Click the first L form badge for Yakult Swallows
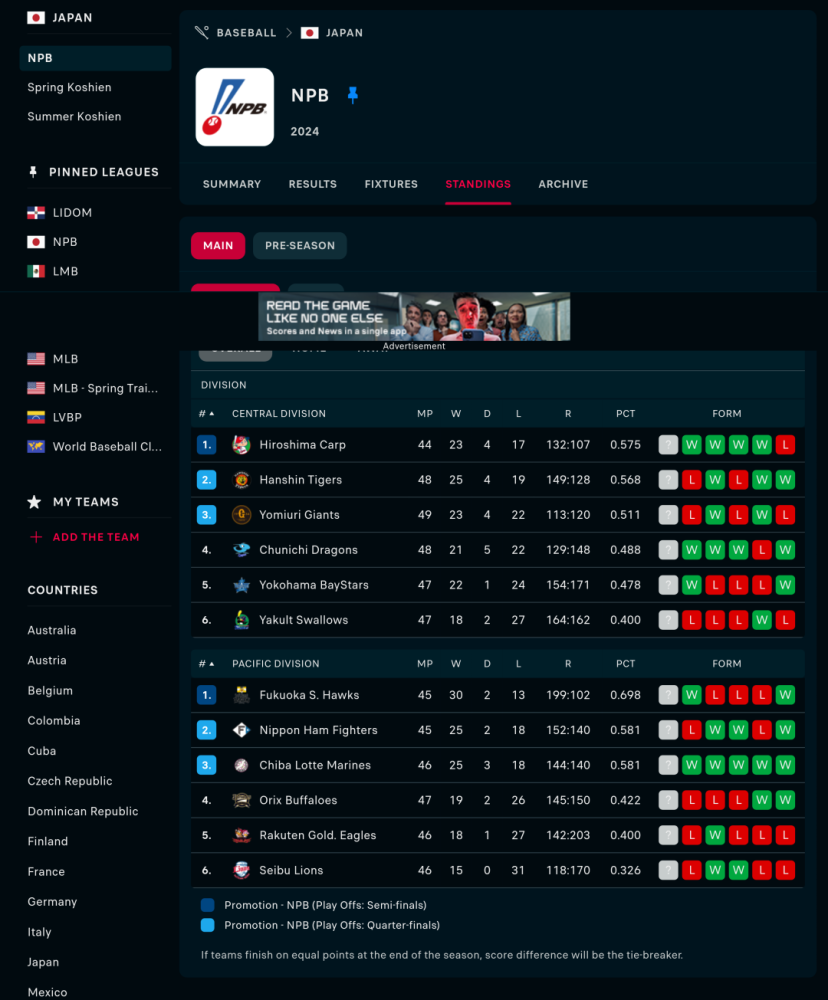 691,620
